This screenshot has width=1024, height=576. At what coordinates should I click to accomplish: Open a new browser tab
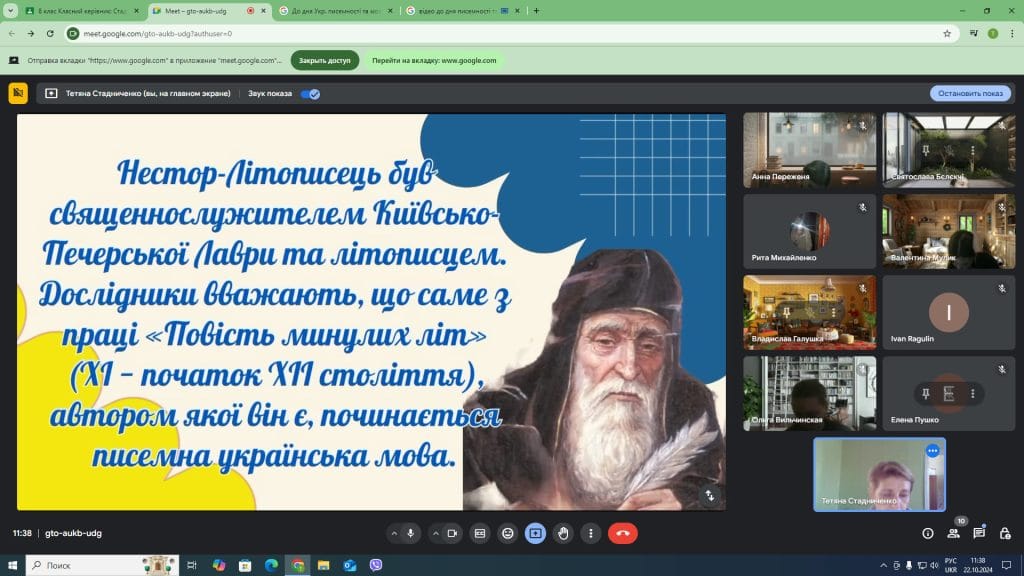pyautogui.click(x=537, y=10)
